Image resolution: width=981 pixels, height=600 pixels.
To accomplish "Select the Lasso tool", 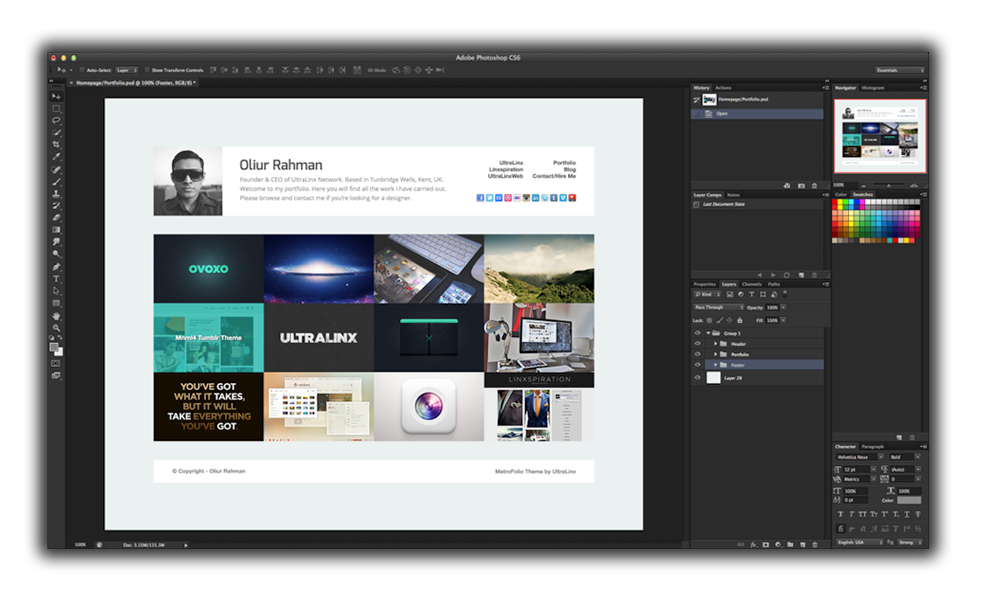I will [x=56, y=120].
